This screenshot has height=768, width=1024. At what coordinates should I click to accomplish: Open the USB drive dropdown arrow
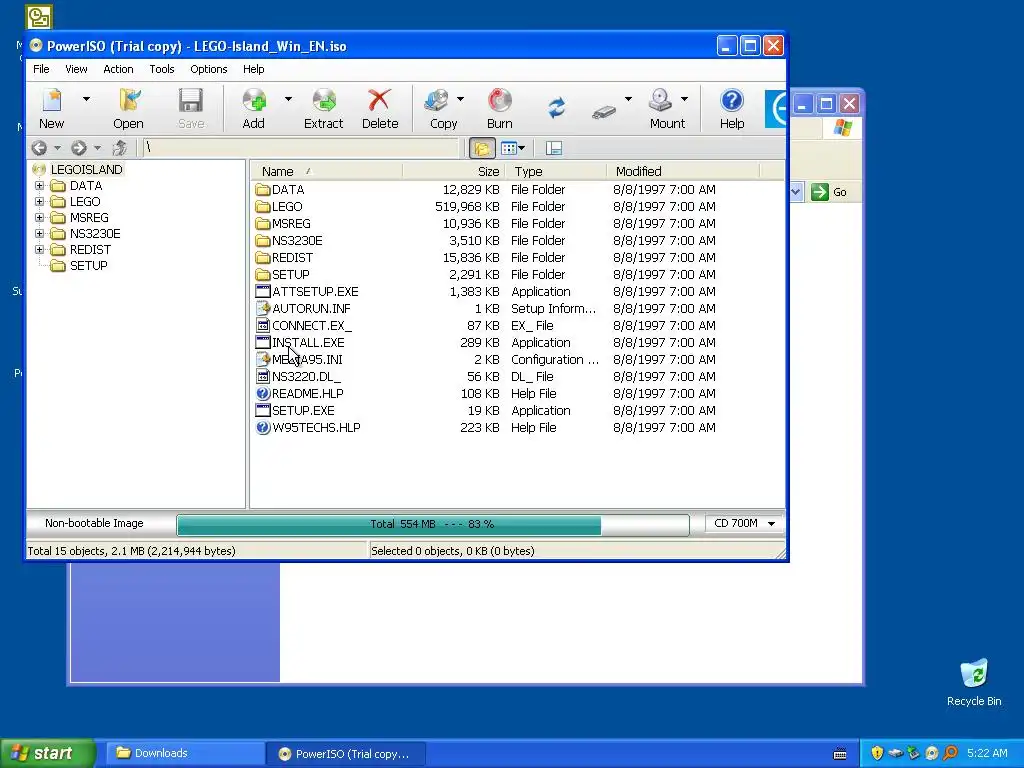coord(628,99)
